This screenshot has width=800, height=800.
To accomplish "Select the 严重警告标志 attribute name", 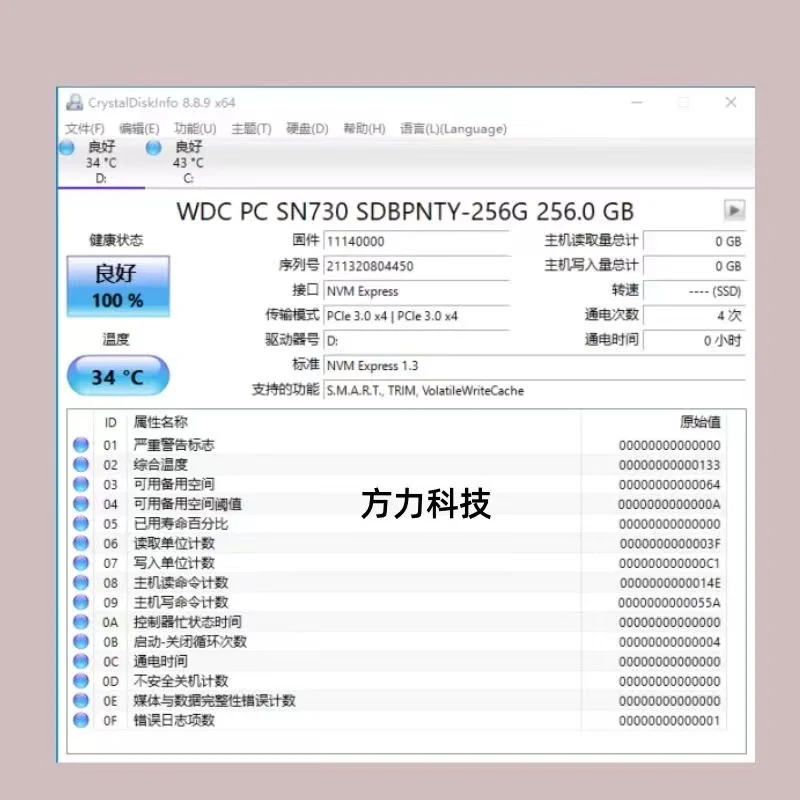I will (x=173, y=445).
